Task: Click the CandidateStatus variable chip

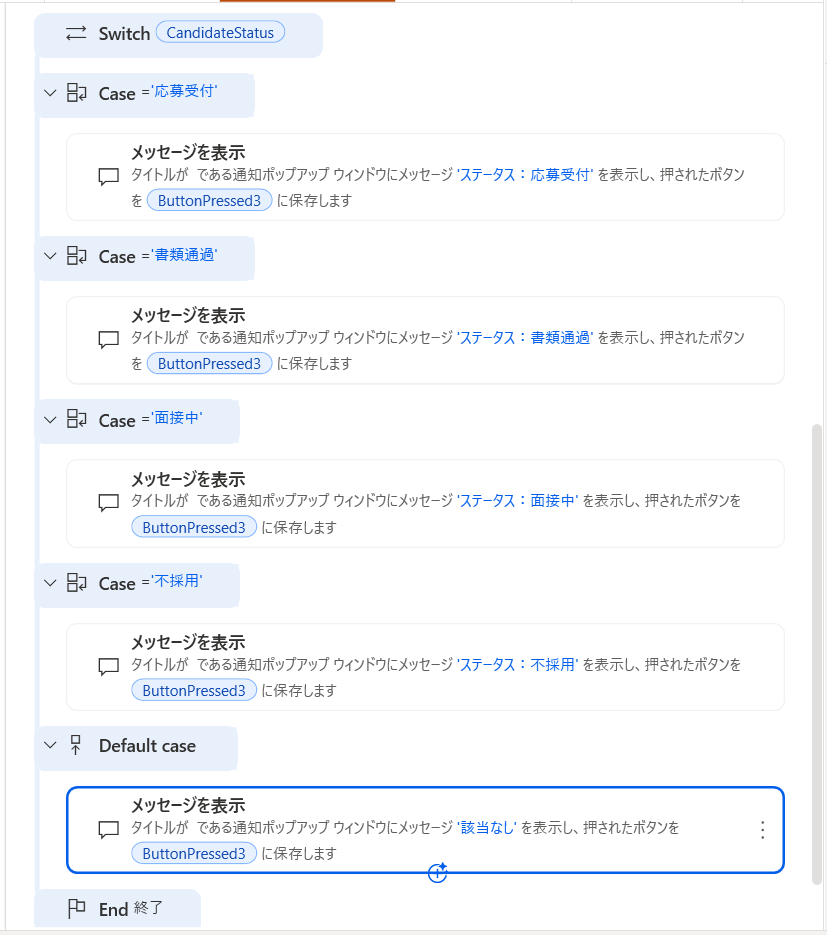Action: [220, 33]
